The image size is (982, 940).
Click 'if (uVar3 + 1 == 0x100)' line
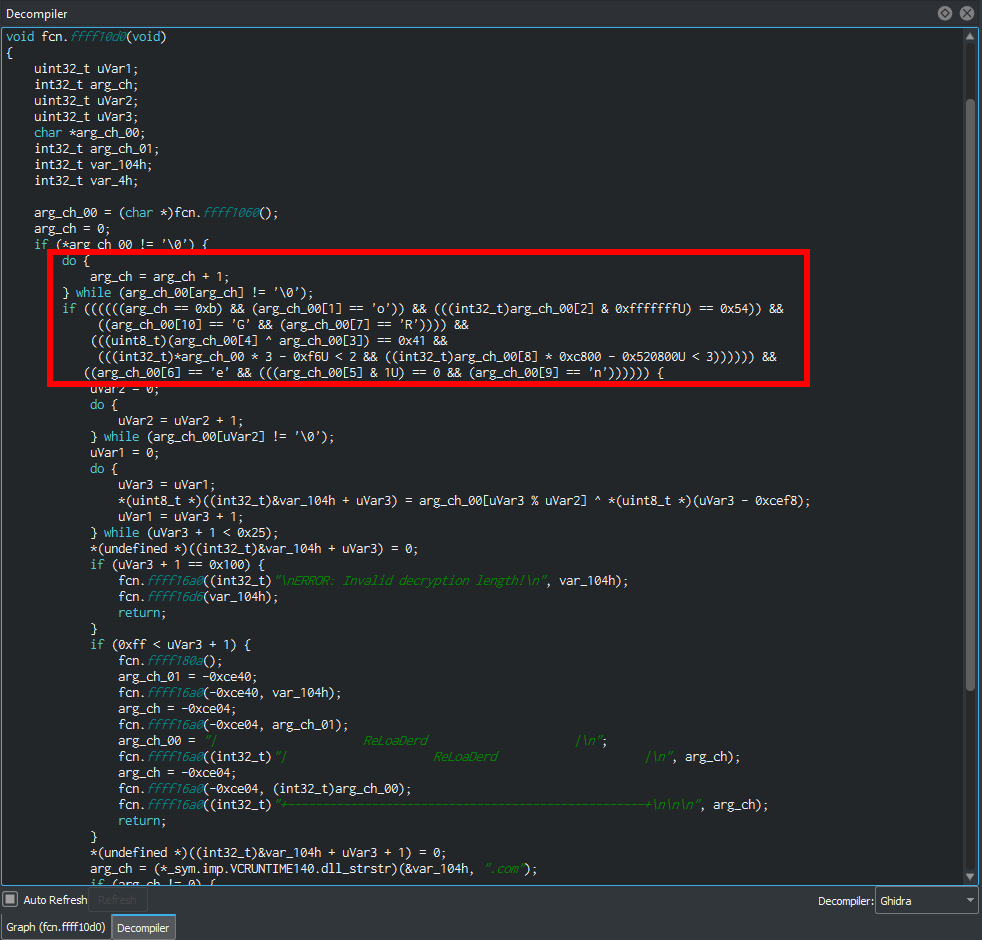pos(177,564)
